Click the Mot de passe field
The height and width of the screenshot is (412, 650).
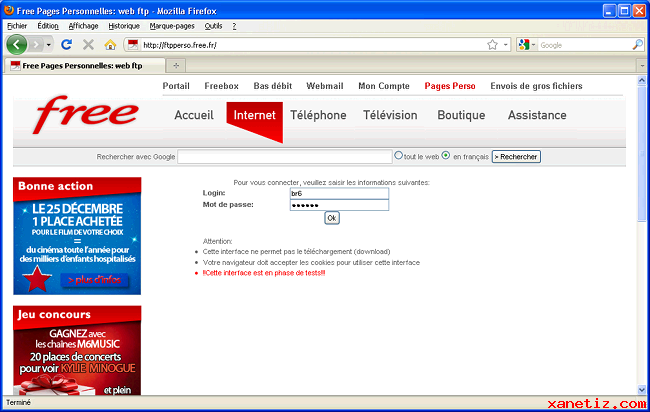click(x=339, y=205)
